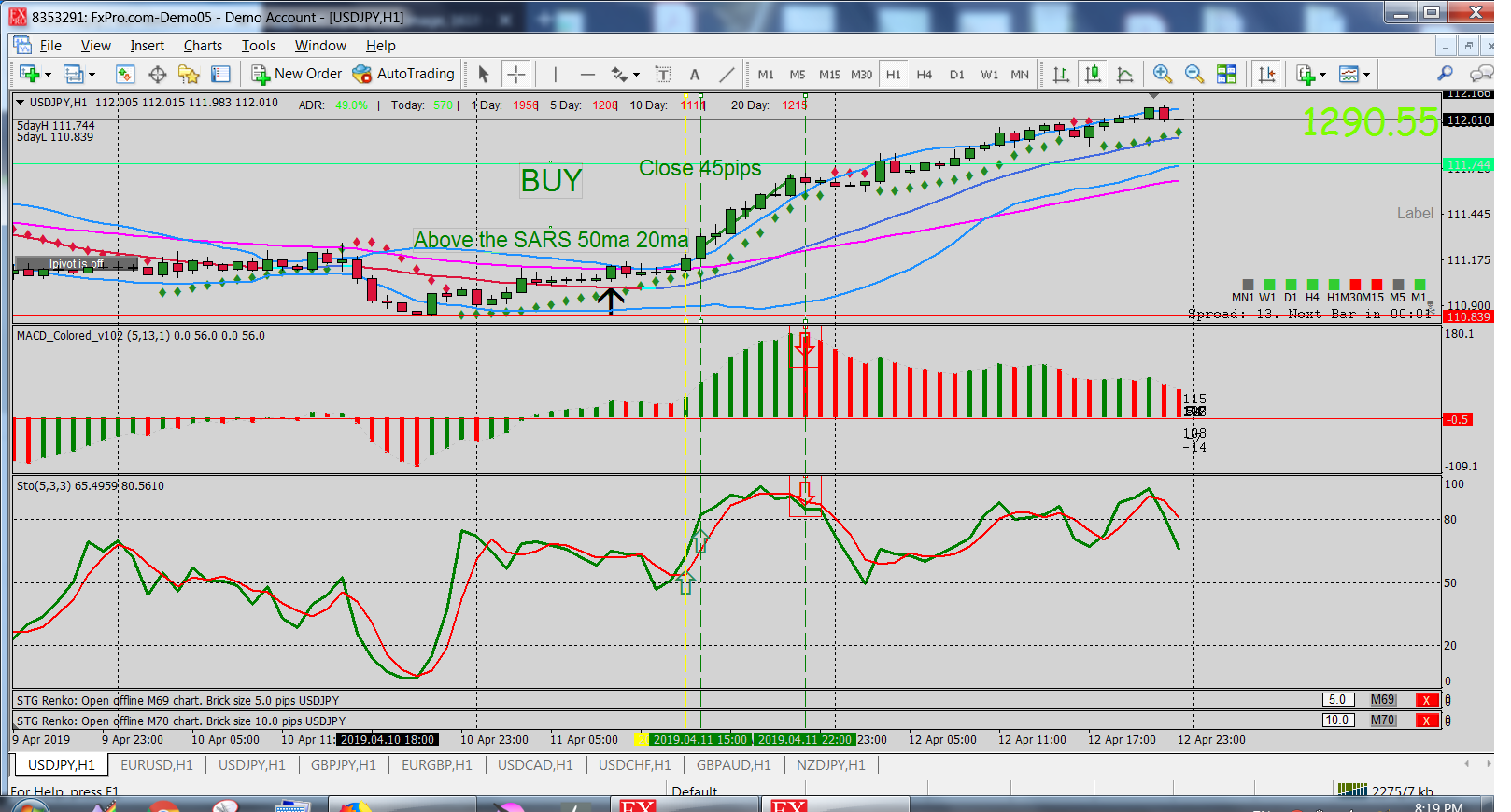1511x812 pixels.
Task: Click the M70 Renko chart button
Action: (x=1383, y=721)
